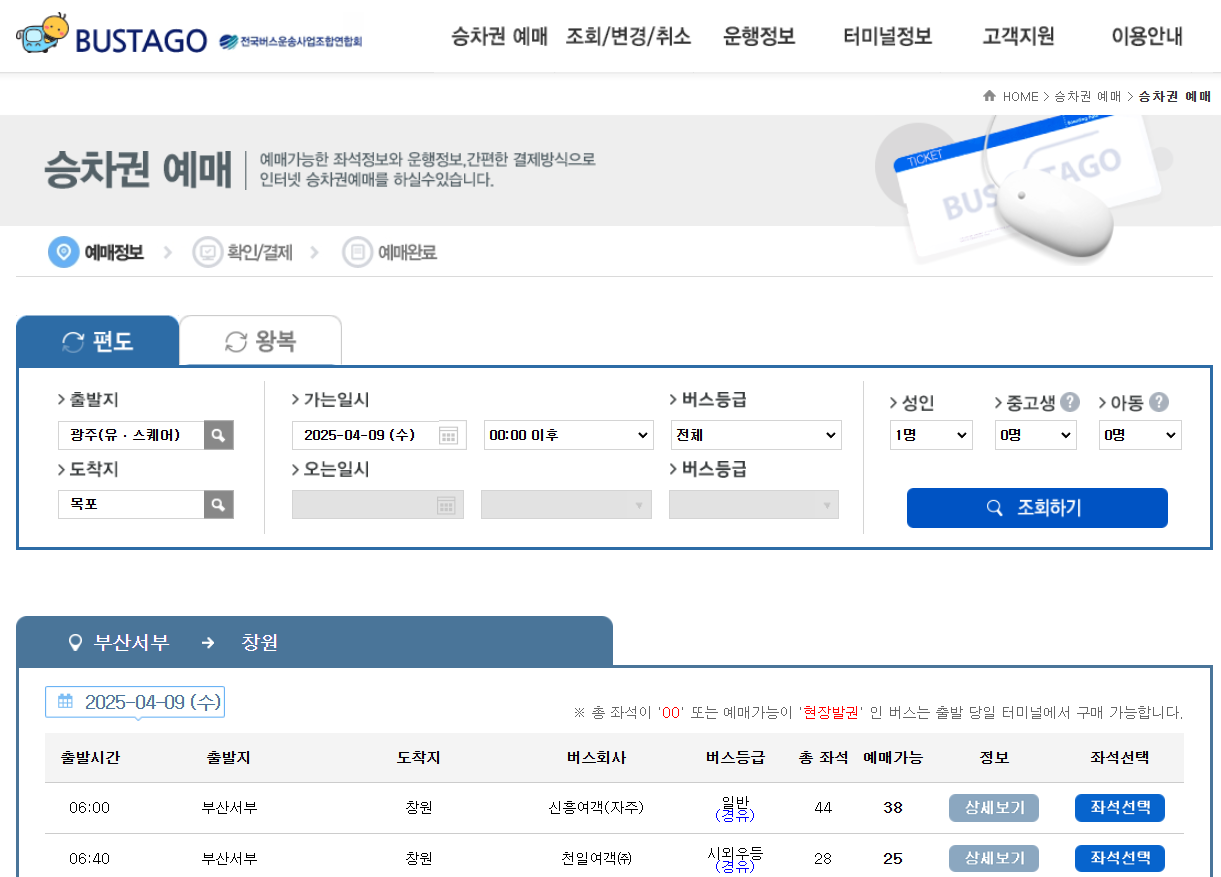The image size is (1221, 877).
Task: Open the 이용안내 menu
Action: 1147,37
